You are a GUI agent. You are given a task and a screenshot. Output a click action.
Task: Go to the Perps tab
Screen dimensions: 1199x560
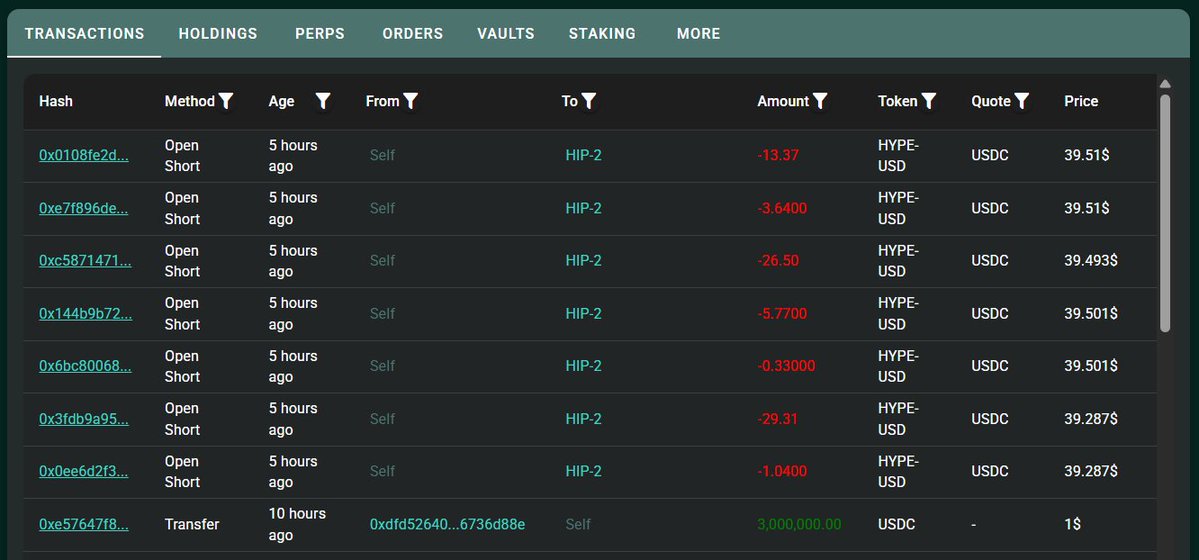(320, 34)
